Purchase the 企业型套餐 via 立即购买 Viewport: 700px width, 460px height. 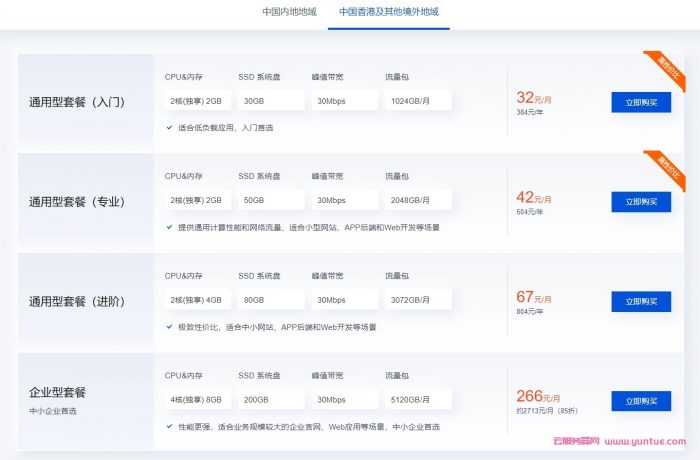640,401
